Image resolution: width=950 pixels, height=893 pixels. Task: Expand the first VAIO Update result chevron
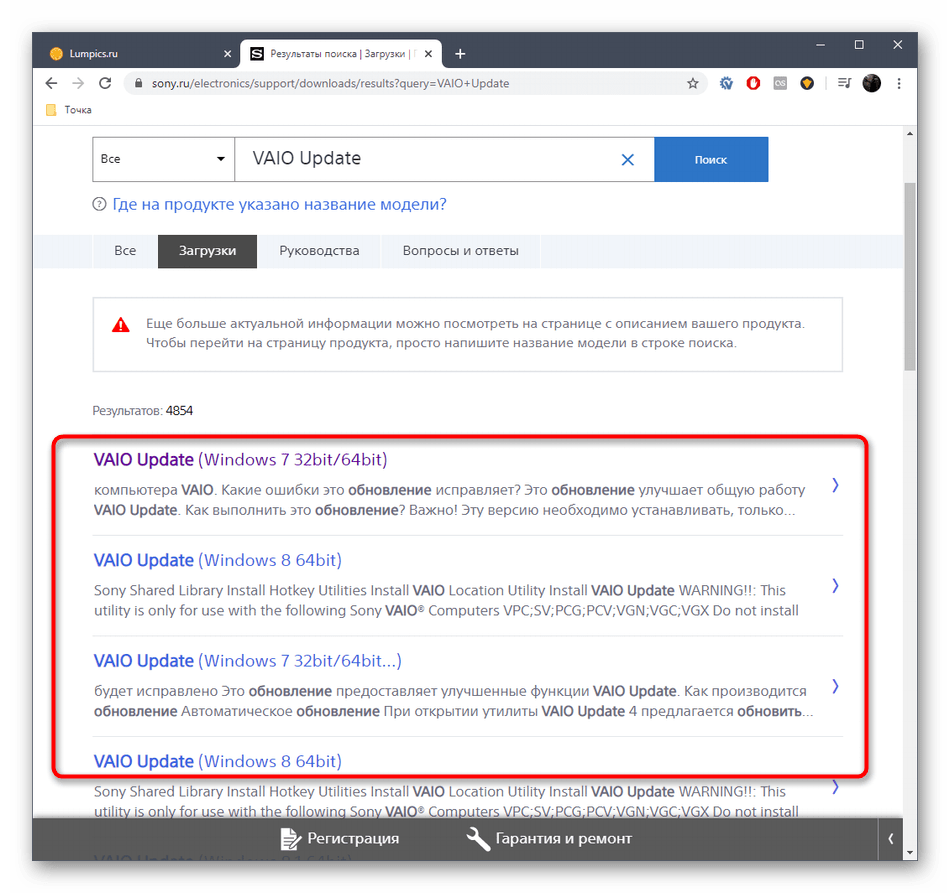coord(835,485)
